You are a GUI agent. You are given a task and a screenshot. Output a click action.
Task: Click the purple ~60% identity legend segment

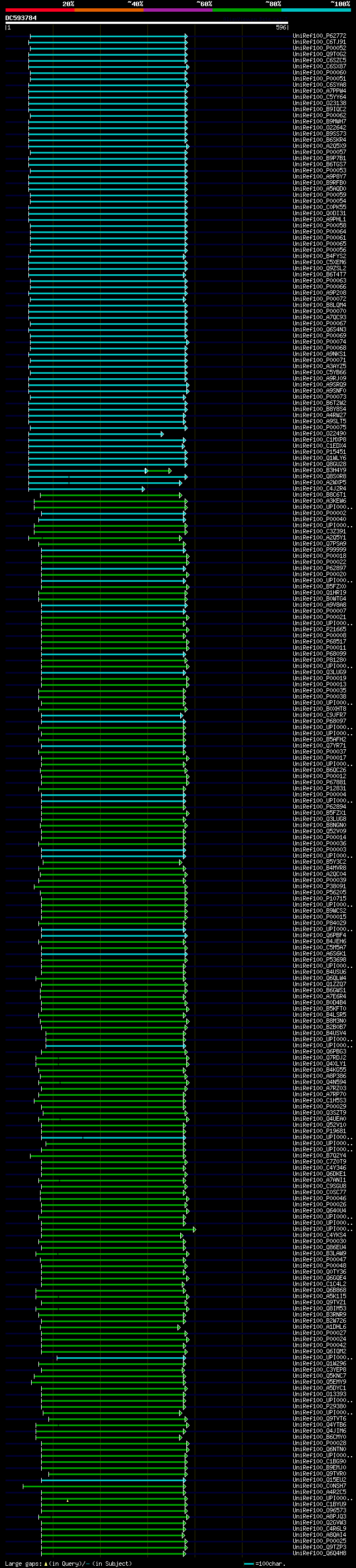pyautogui.click(x=179, y=10)
